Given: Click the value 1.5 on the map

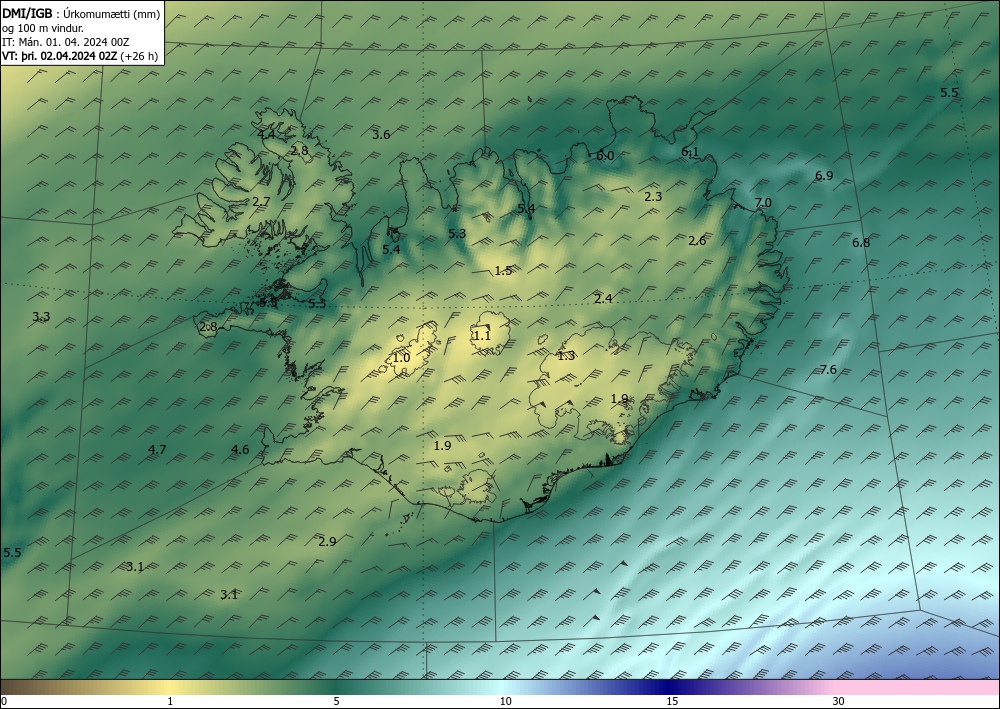Looking at the screenshot, I should [503, 270].
